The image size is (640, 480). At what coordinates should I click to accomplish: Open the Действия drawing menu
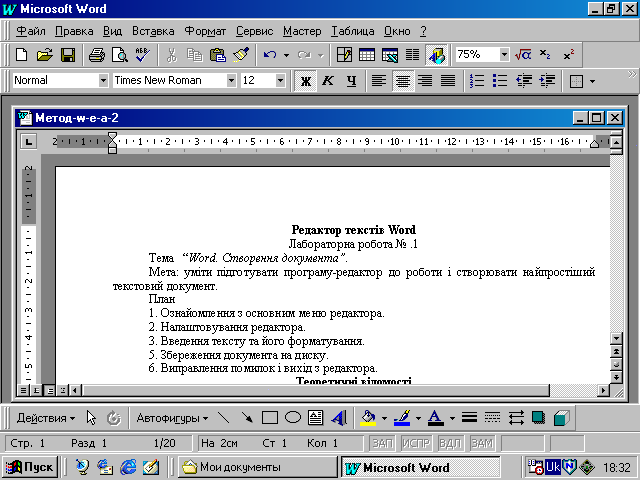pyautogui.click(x=46, y=418)
